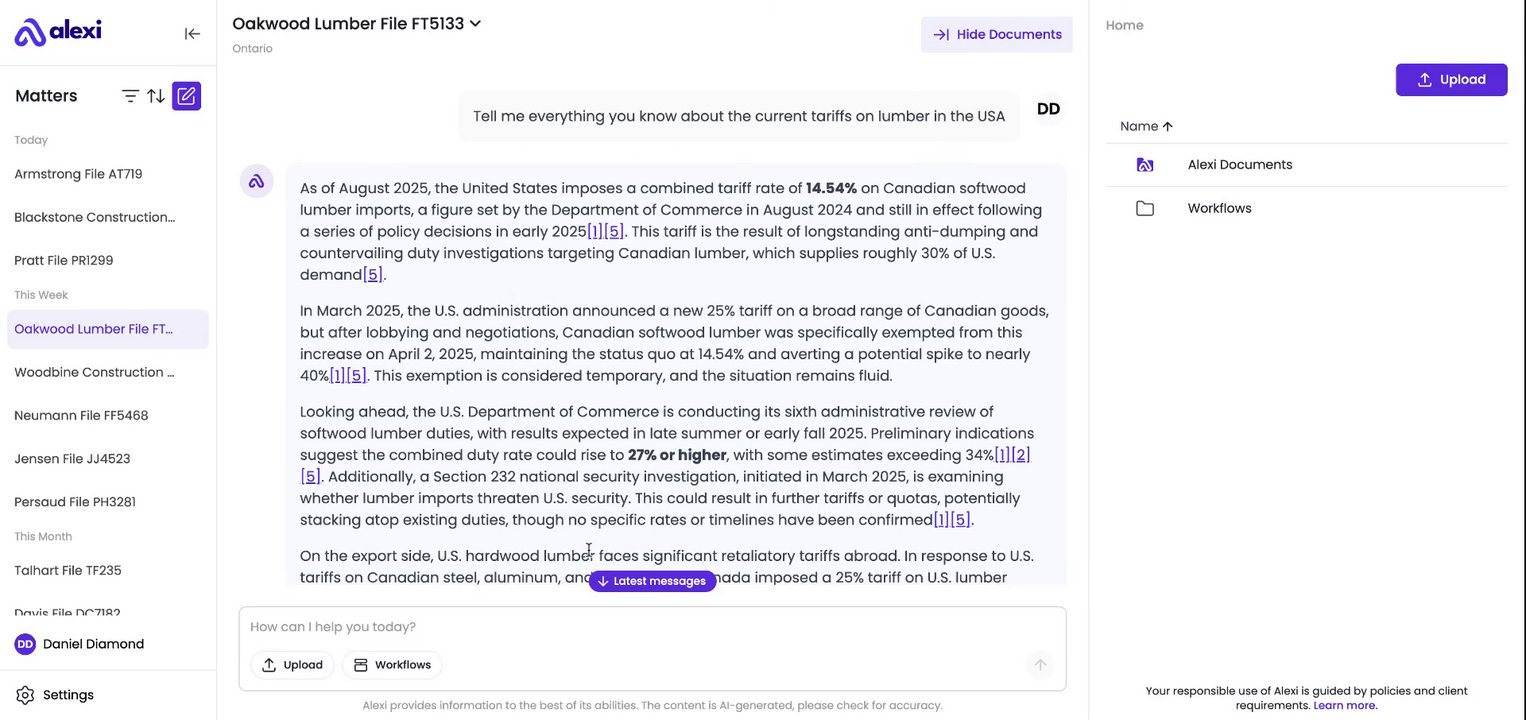Viewport: 1526px width, 720px height.
Task: Open the Settings gear
Action: 25,695
